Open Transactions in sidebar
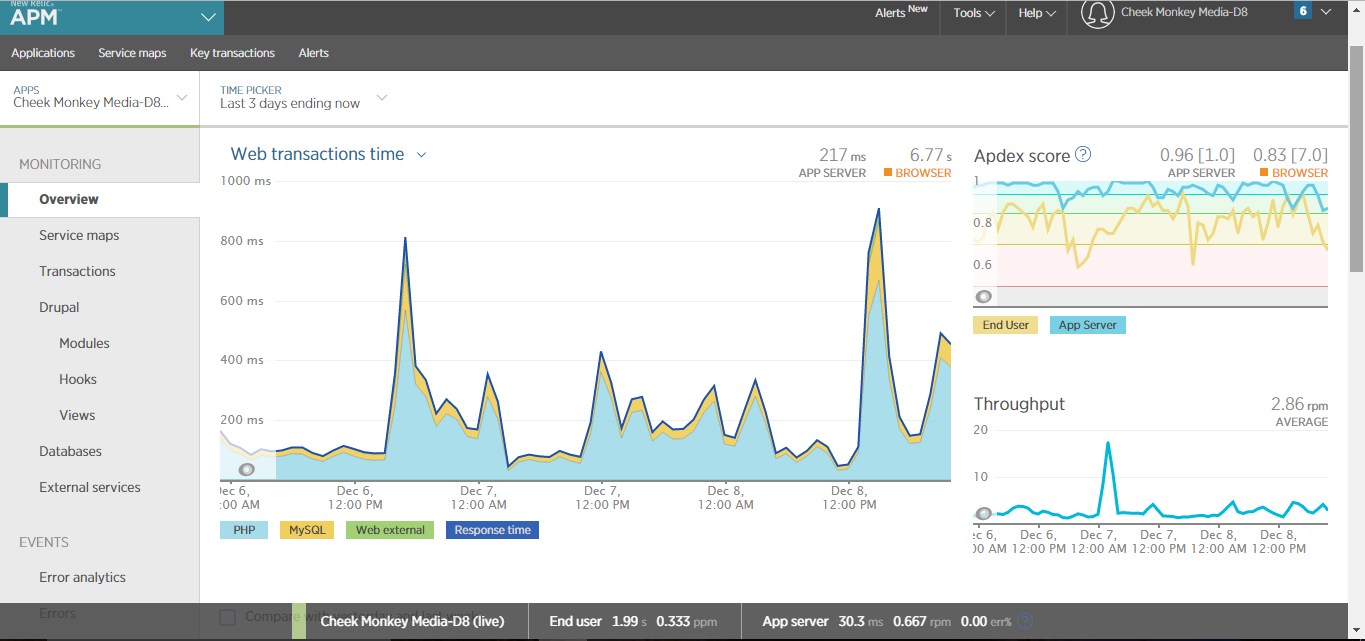This screenshot has width=1365, height=641. pyautogui.click(x=77, y=271)
